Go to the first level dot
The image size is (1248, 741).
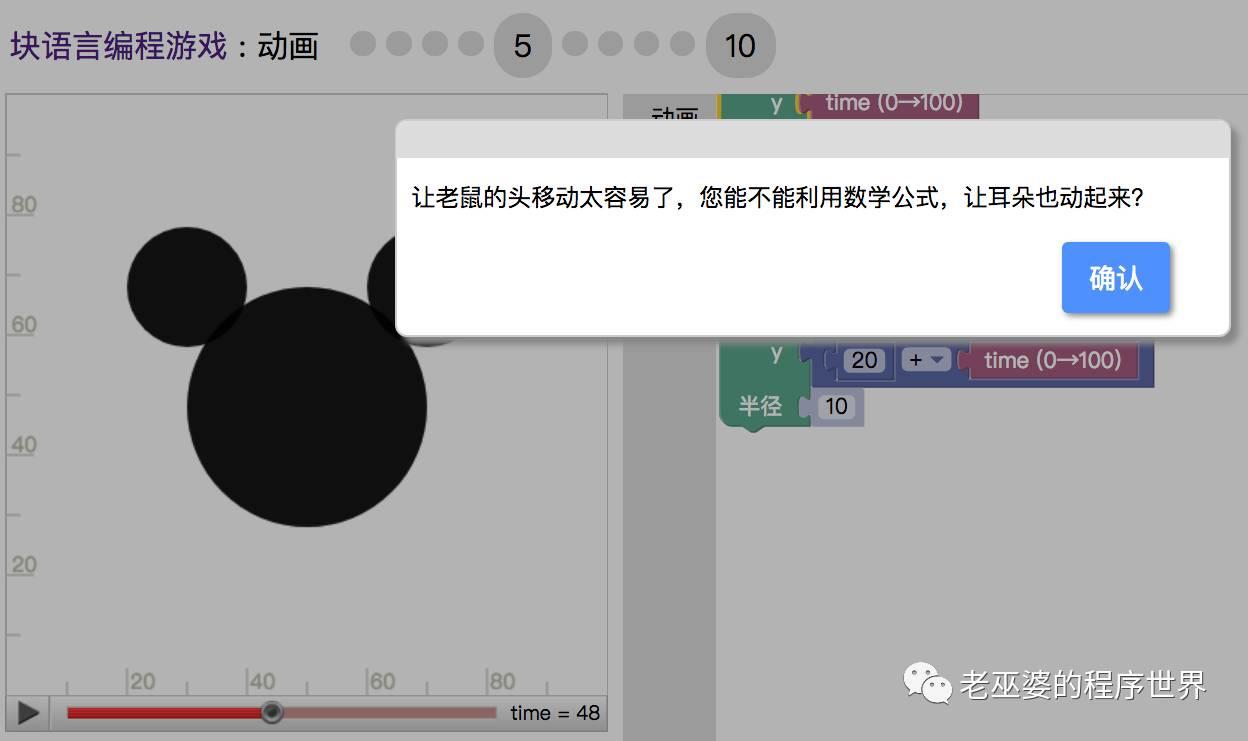(x=363, y=44)
